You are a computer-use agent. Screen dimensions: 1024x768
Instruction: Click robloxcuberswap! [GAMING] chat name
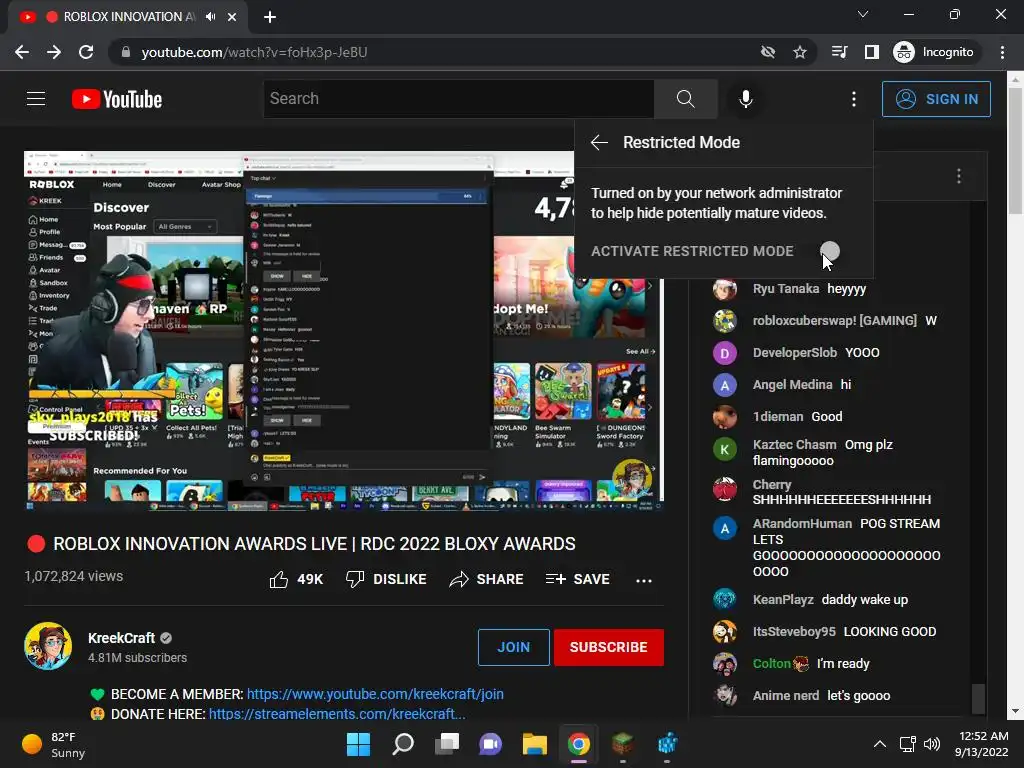click(835, 321)
